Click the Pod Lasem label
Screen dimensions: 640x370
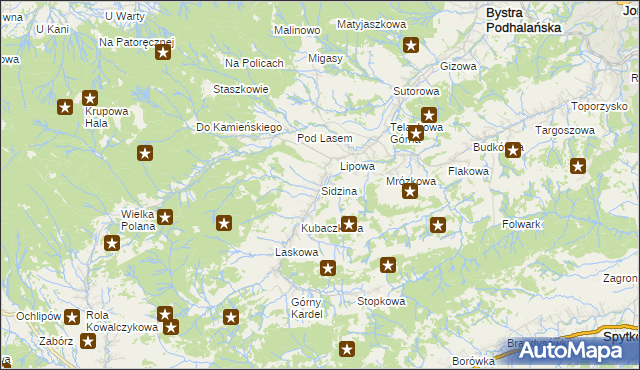[325, 138]
